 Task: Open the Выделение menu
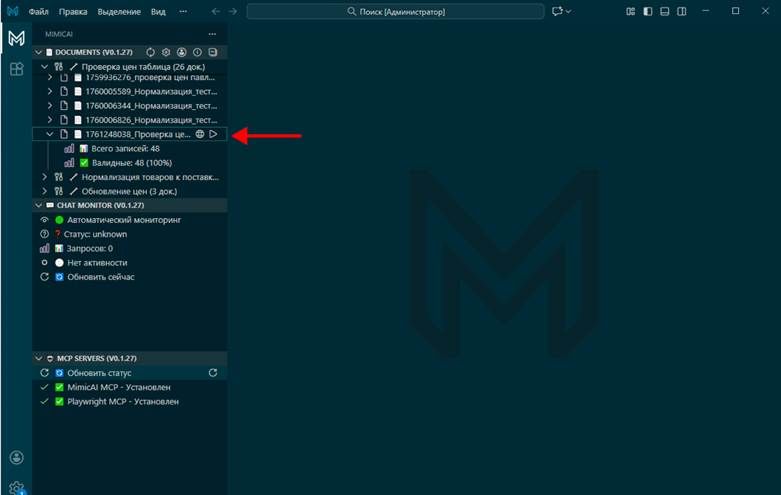[x=118, y=11]
